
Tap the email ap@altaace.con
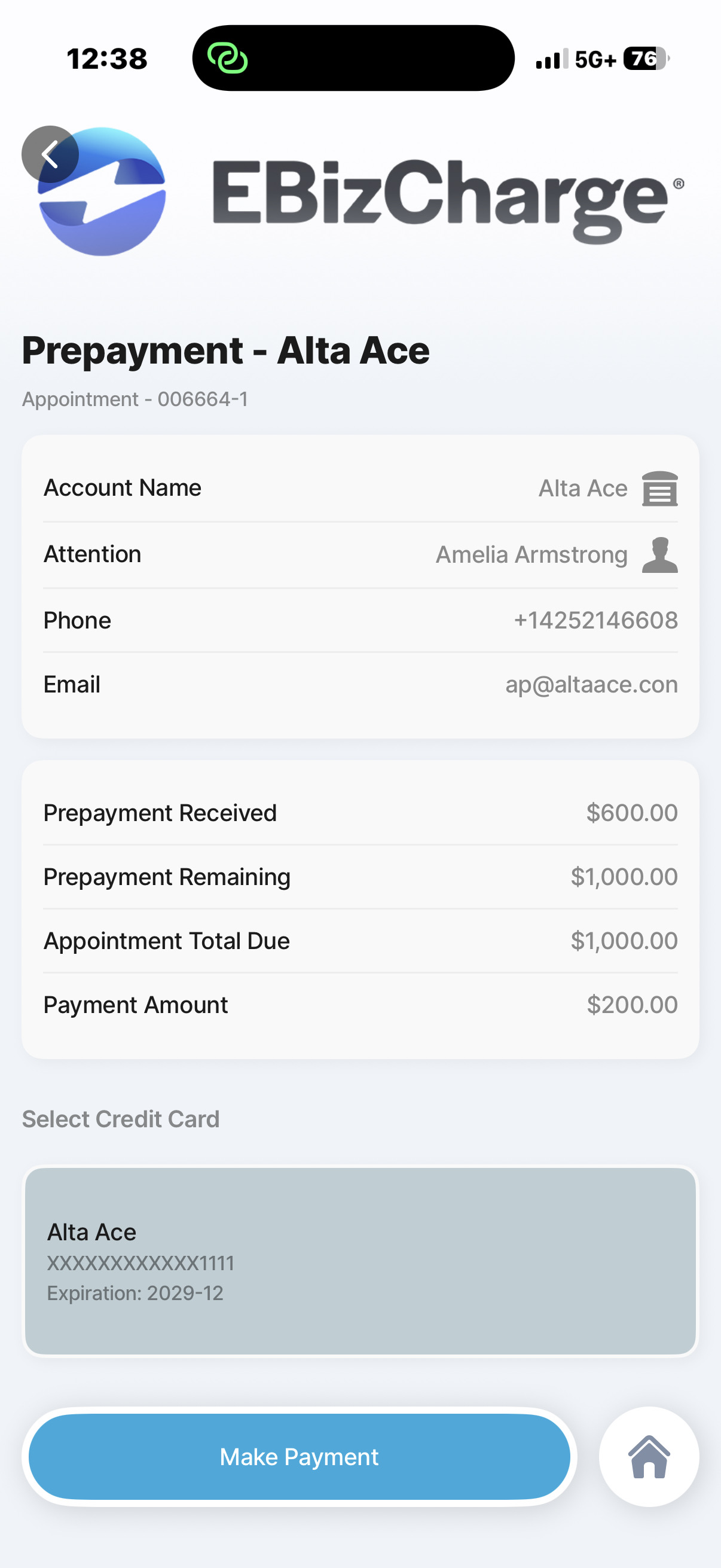[x=591, y=684]
